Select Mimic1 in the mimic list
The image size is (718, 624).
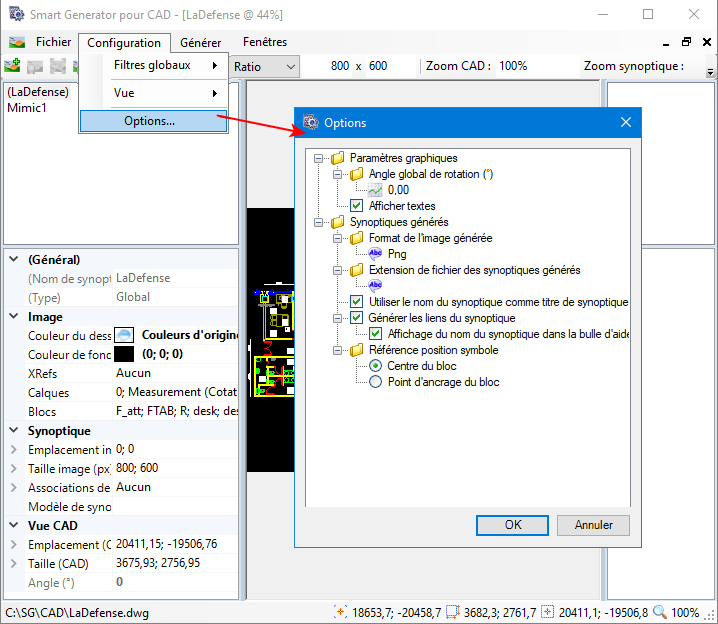click(27, 108)
